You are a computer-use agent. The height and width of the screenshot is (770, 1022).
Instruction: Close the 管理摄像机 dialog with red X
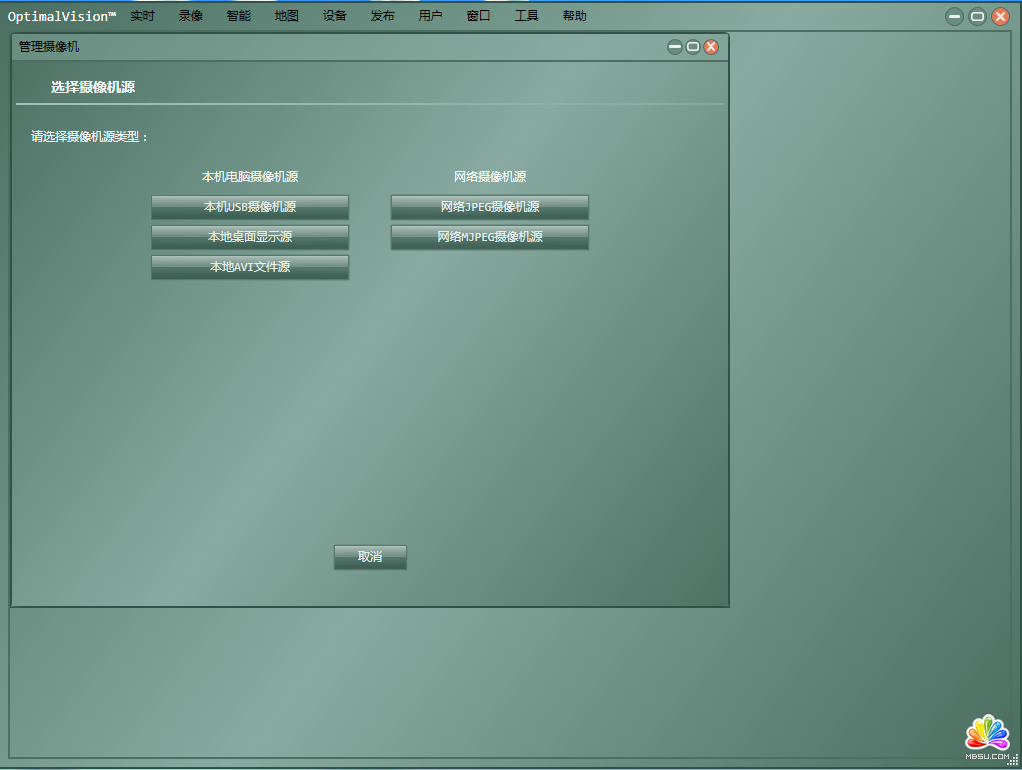[711, 47]
